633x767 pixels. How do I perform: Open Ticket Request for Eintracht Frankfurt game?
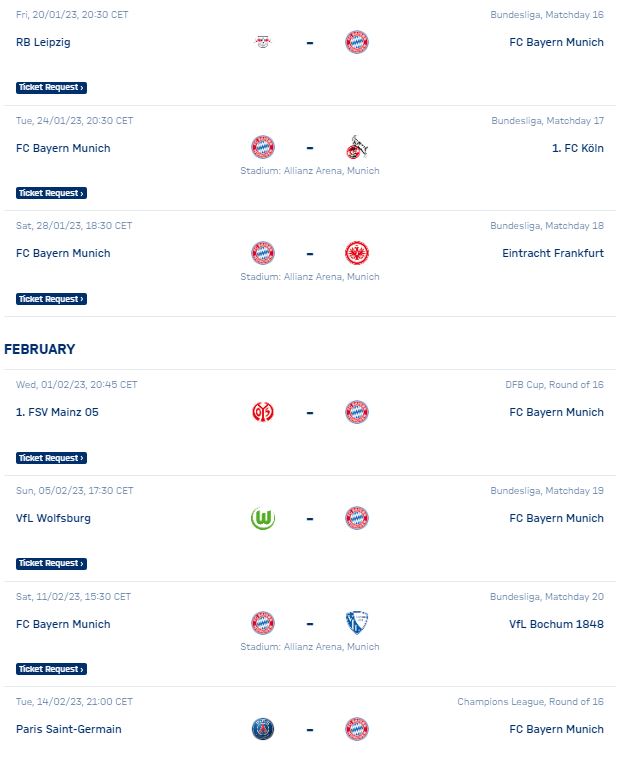(51, 299)
